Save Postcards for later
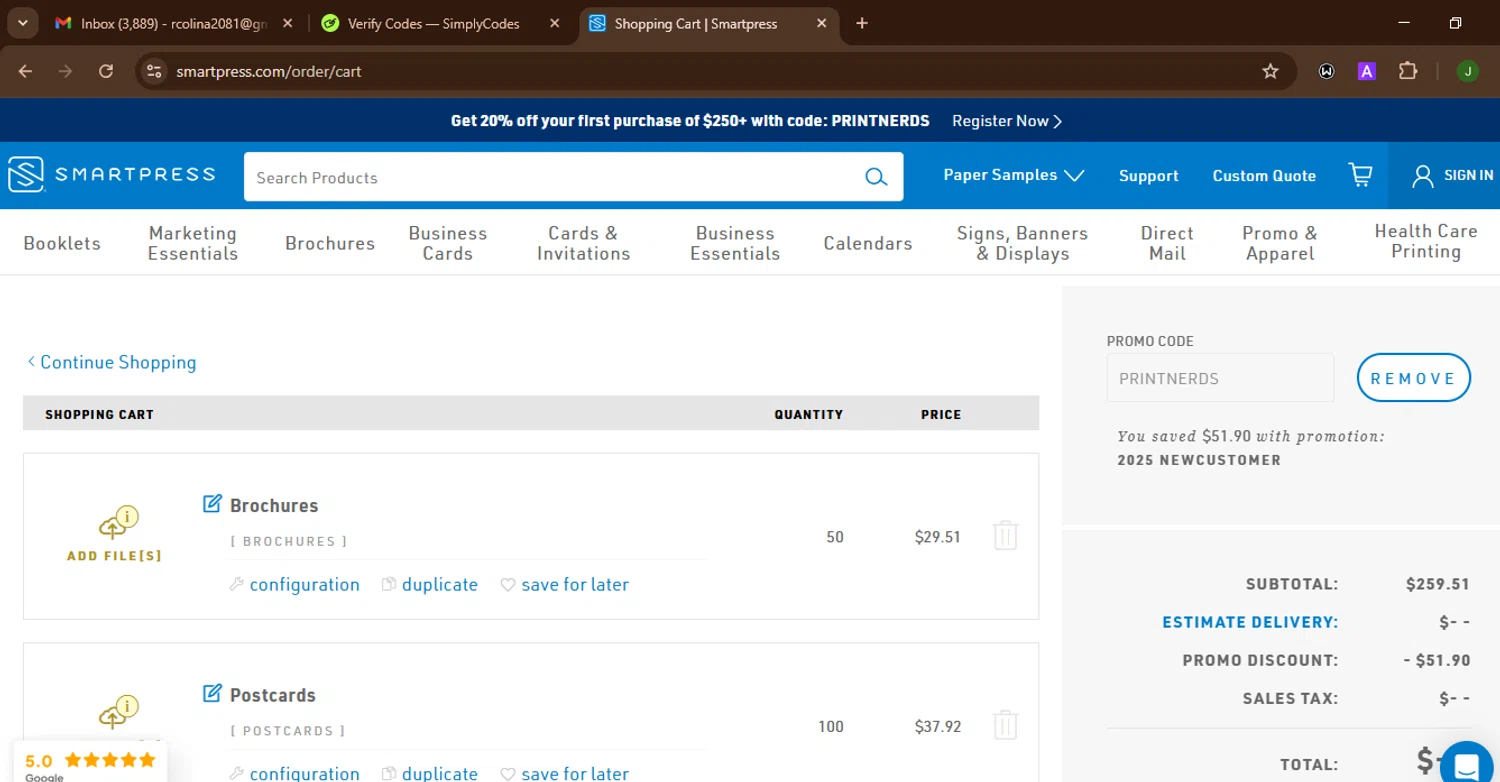The image size is (1500, 782). point(564,773)
